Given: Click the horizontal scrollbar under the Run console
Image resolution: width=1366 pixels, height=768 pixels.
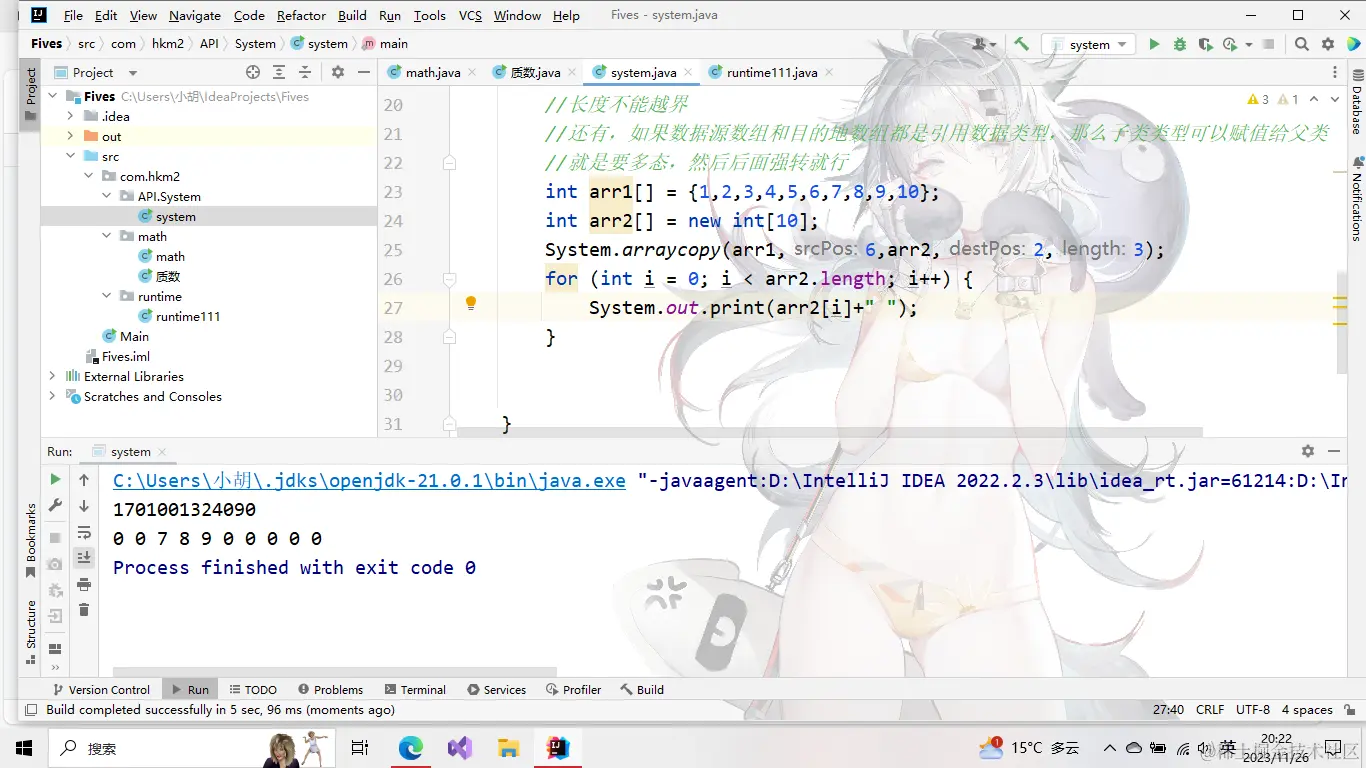Looking at the screenshot, I should 334,671.
